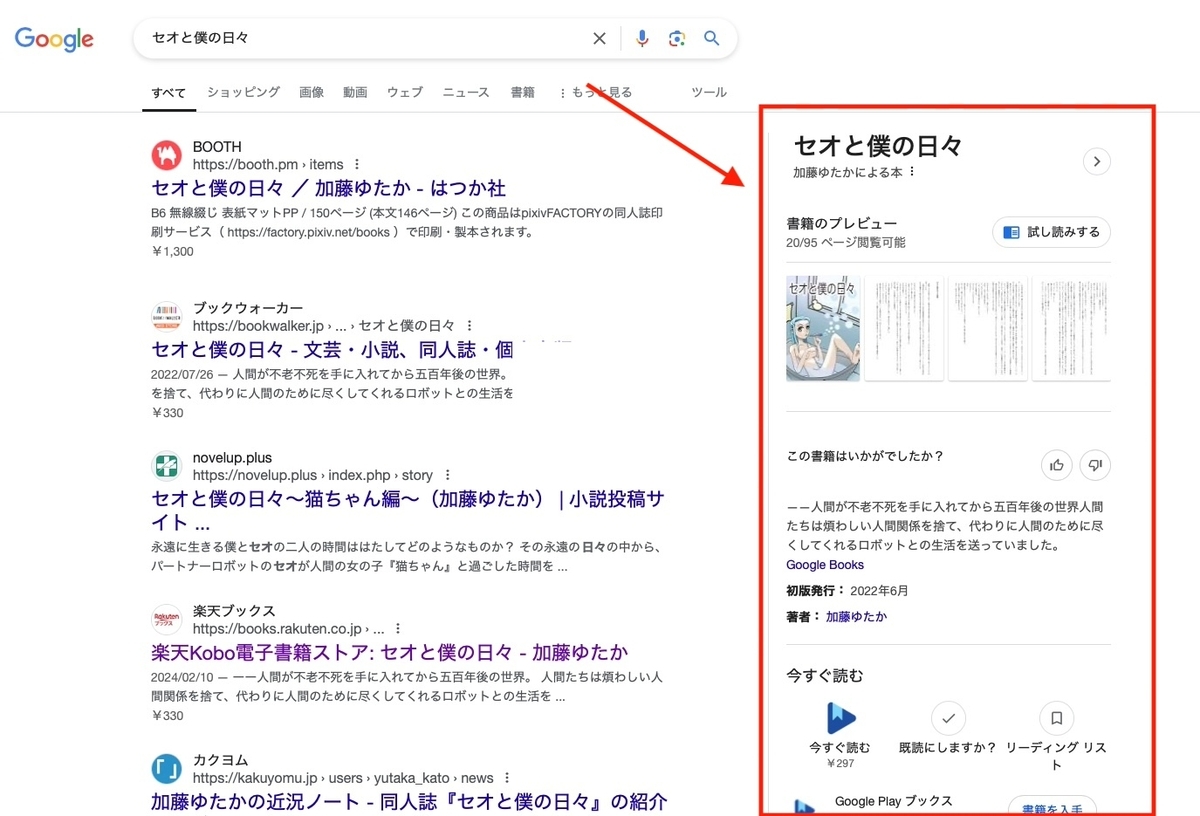Open the novelup.plus result favicon
The width and height of the screenshot is (1200, 816).
(167, 466)
